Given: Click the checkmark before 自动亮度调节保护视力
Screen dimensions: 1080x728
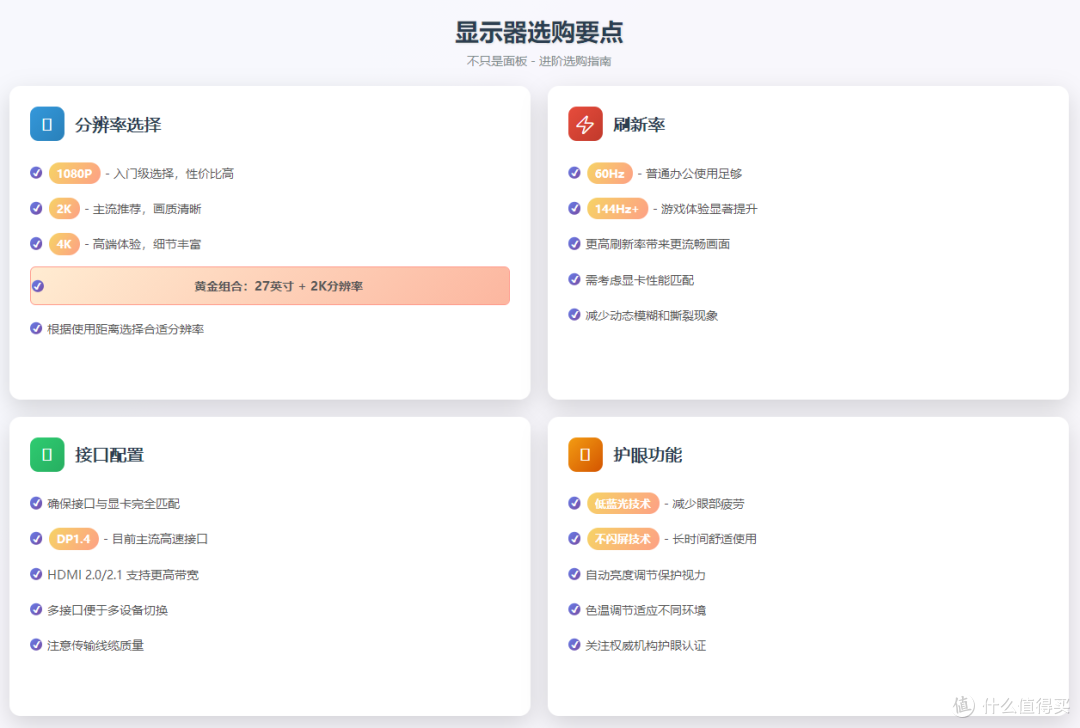Looking at the screenshot, I should coord(574,574).
